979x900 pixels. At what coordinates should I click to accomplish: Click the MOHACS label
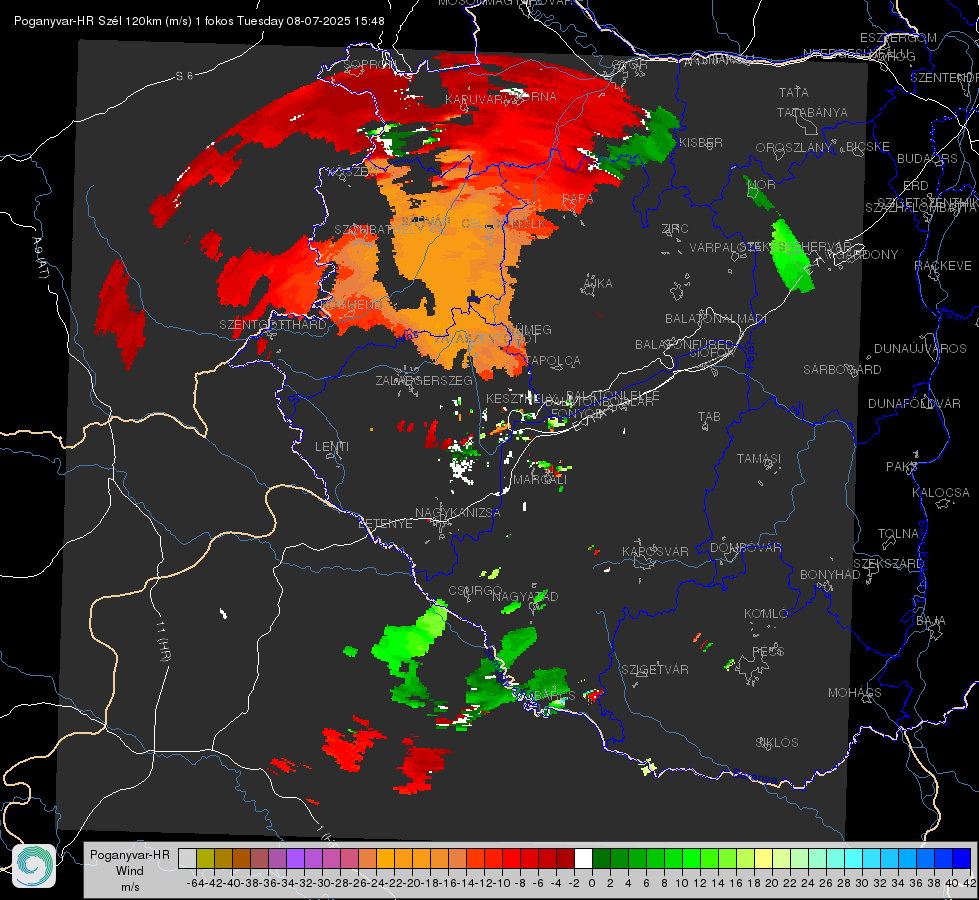855,693
